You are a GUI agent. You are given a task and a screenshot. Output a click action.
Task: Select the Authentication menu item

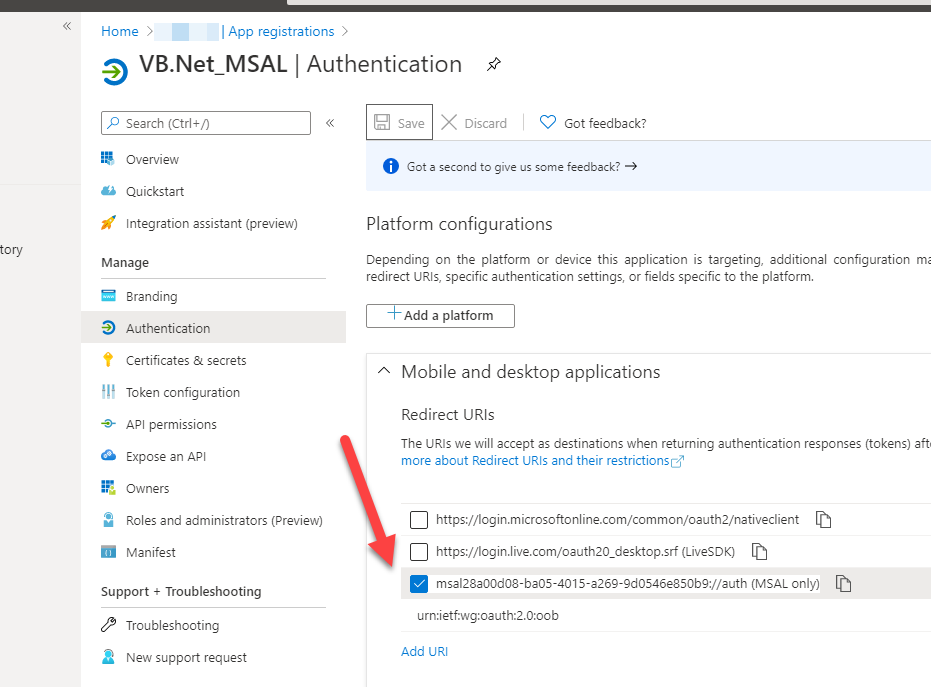click(x=213, y=328)
